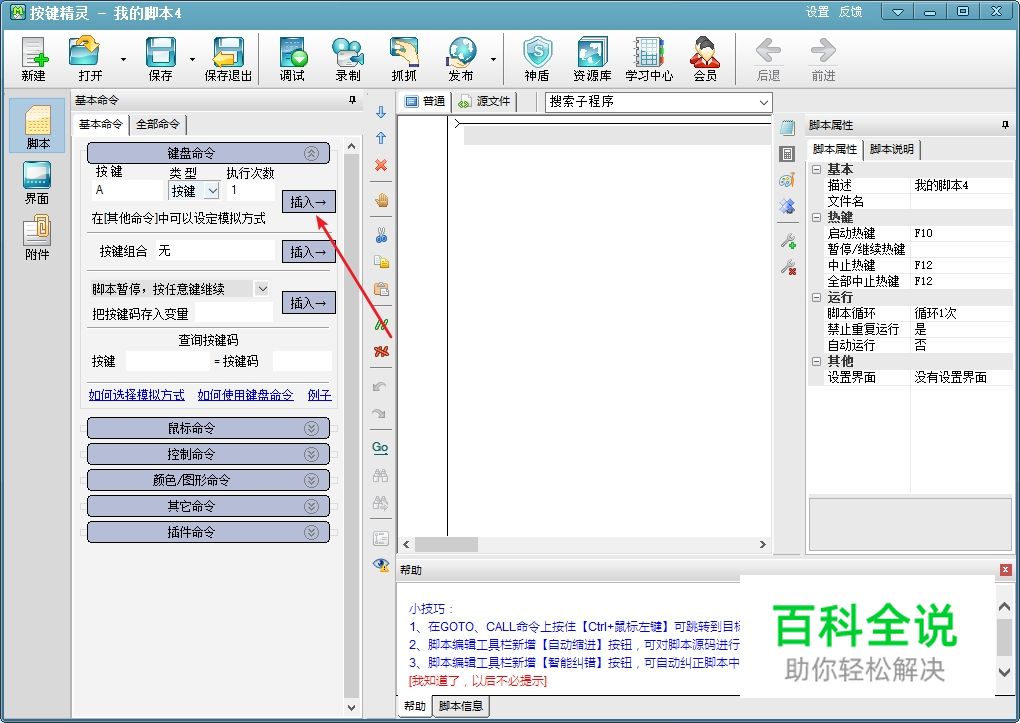Open the 搜索子程序 combo box

(x=658, y=102)
